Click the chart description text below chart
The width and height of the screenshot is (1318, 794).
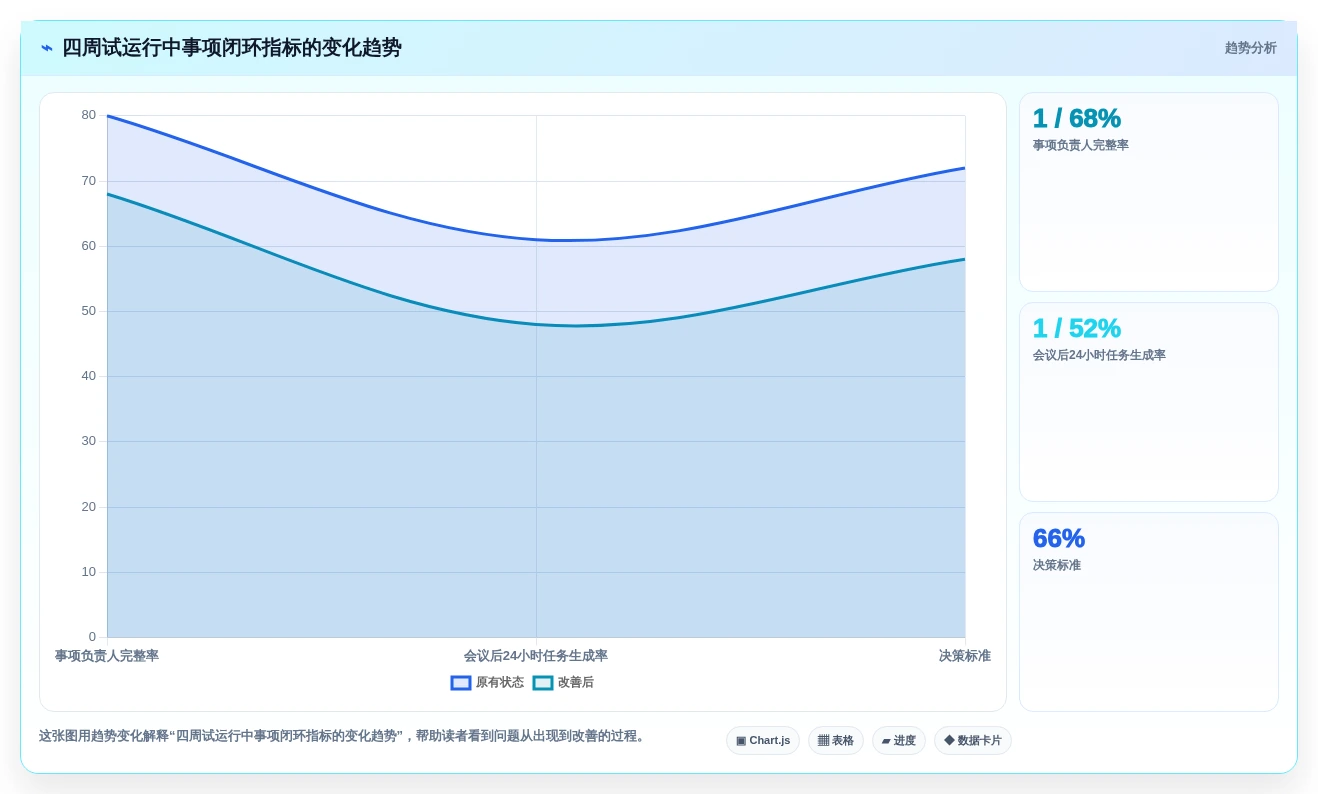(x=344, y=736)
